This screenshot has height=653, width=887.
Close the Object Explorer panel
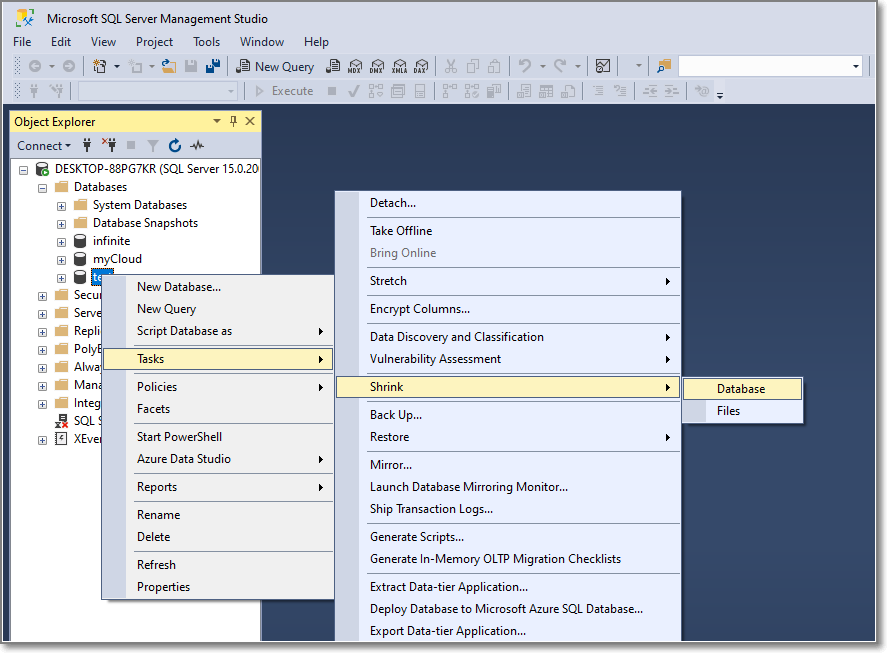pos(250,121)
